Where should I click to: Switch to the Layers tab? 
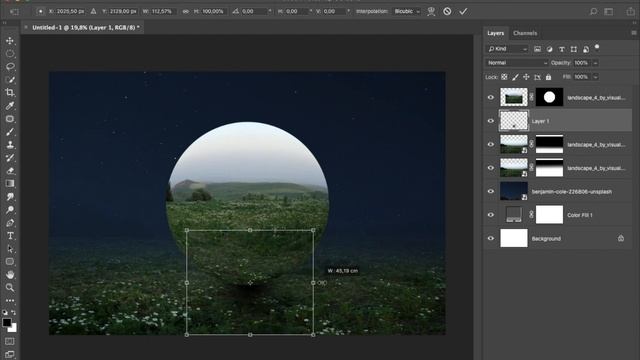point(496,33)
